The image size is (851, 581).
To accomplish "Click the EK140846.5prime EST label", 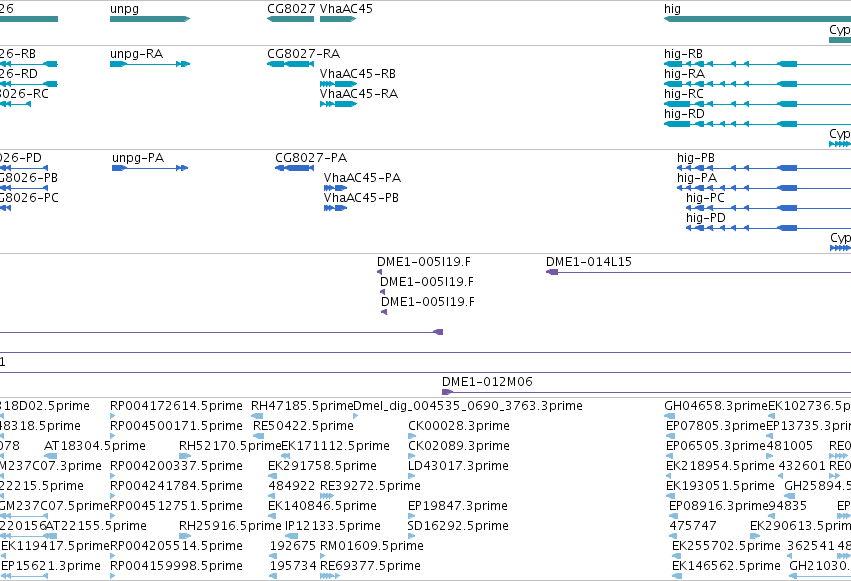I will click(322, 506).
